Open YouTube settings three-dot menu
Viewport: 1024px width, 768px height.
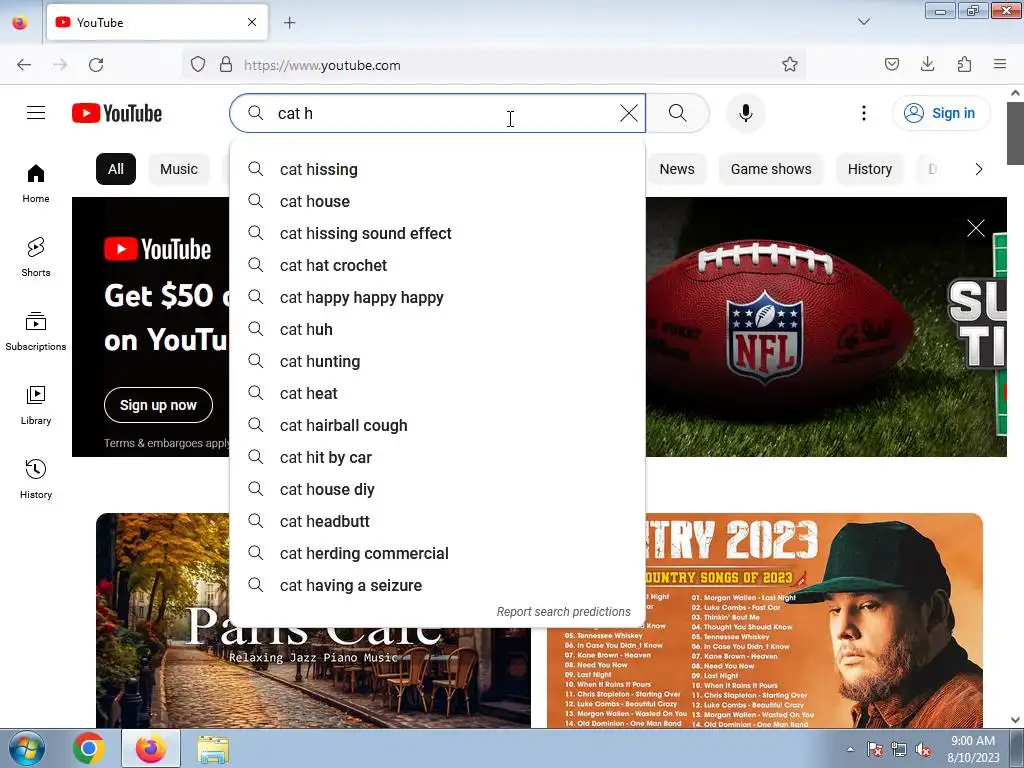click(864, 113)
